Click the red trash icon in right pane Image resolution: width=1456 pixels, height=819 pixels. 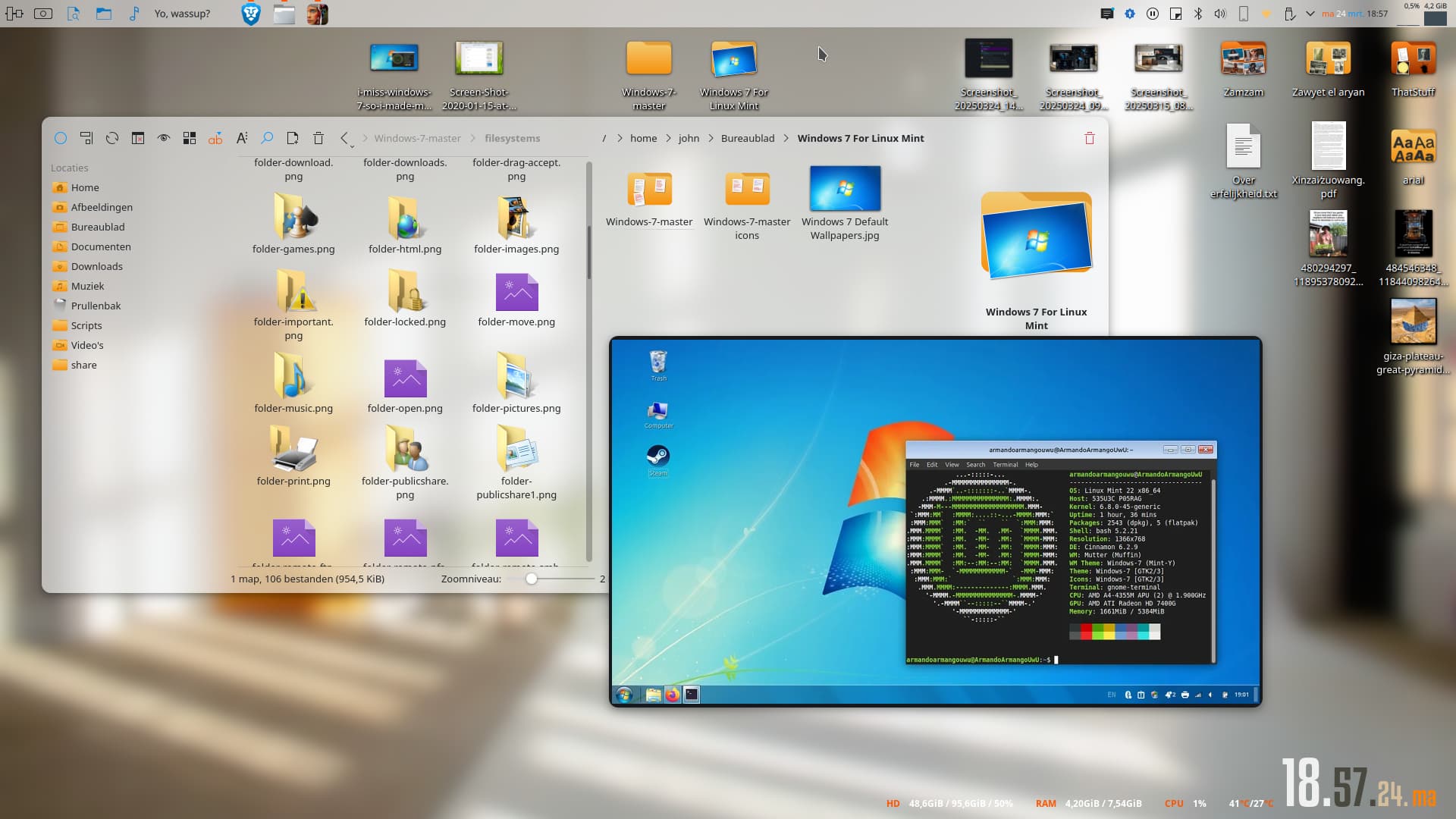(1090, 138)
